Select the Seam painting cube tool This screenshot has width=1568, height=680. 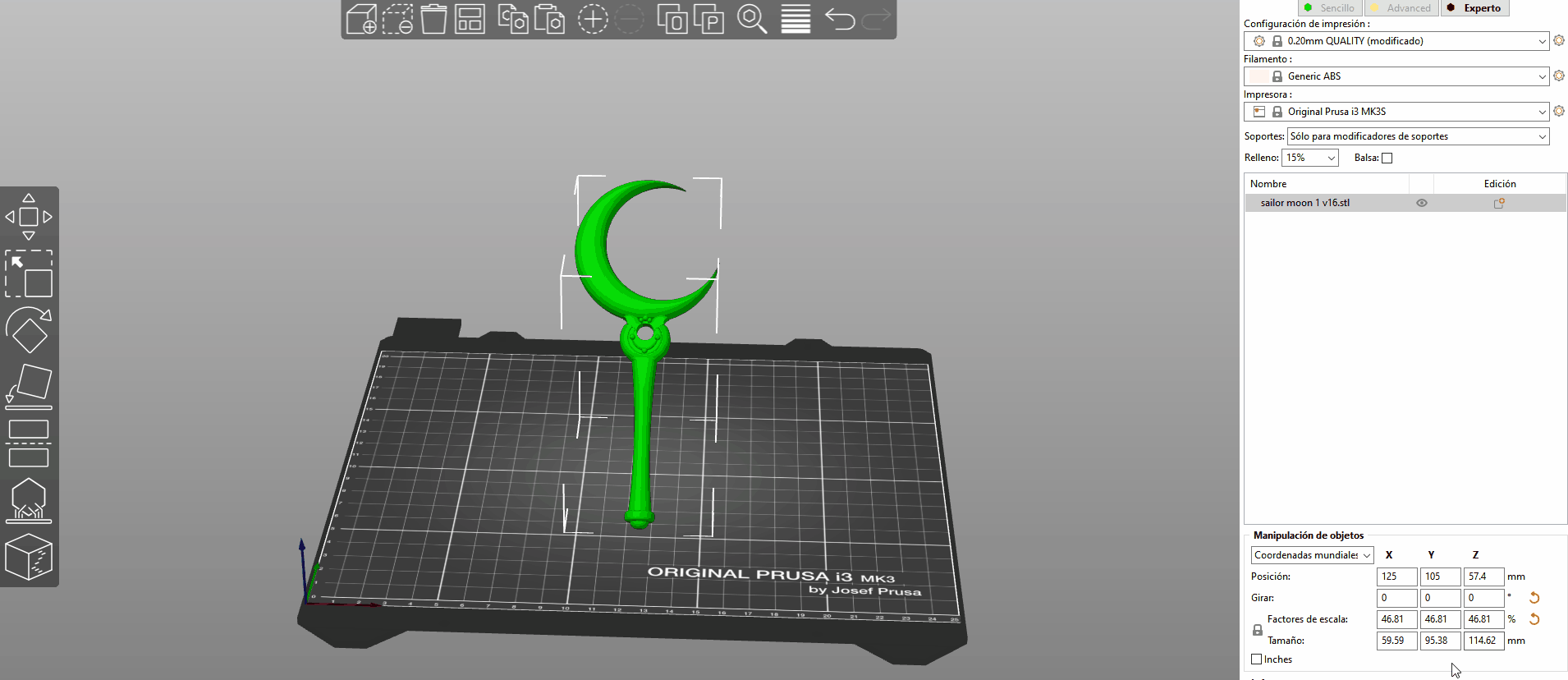click(x=29, y=557)
